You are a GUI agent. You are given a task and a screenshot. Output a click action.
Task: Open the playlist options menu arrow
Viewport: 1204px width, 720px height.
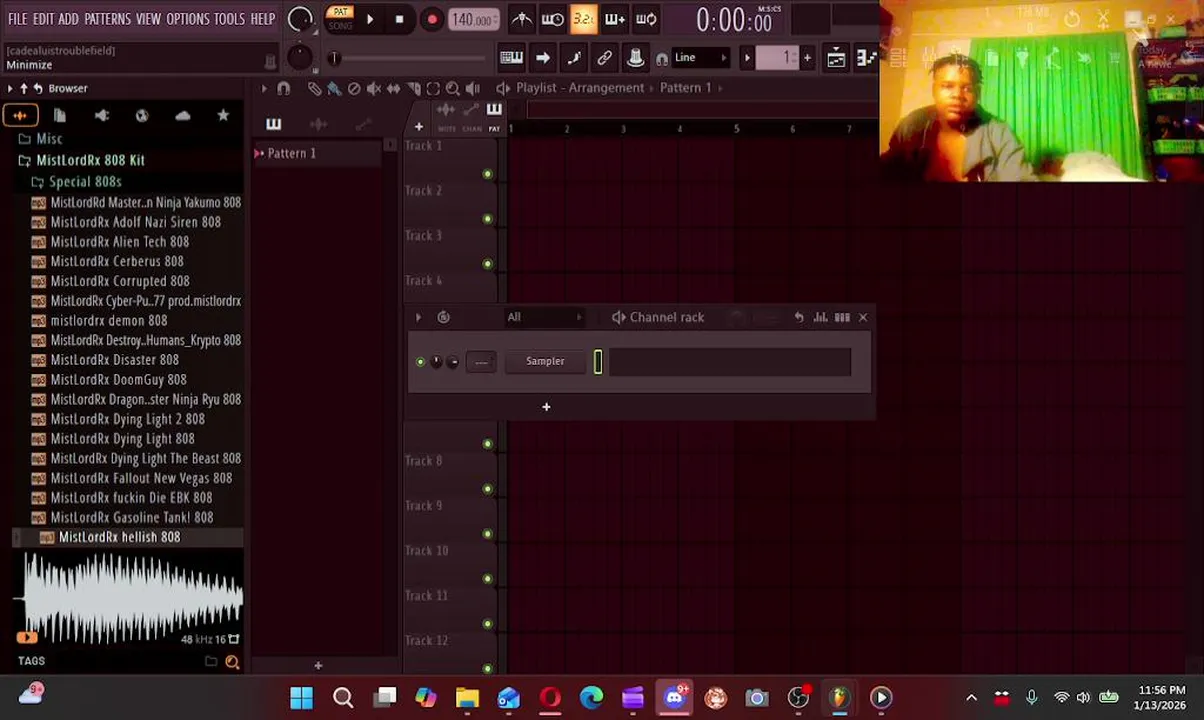point(264,88)
